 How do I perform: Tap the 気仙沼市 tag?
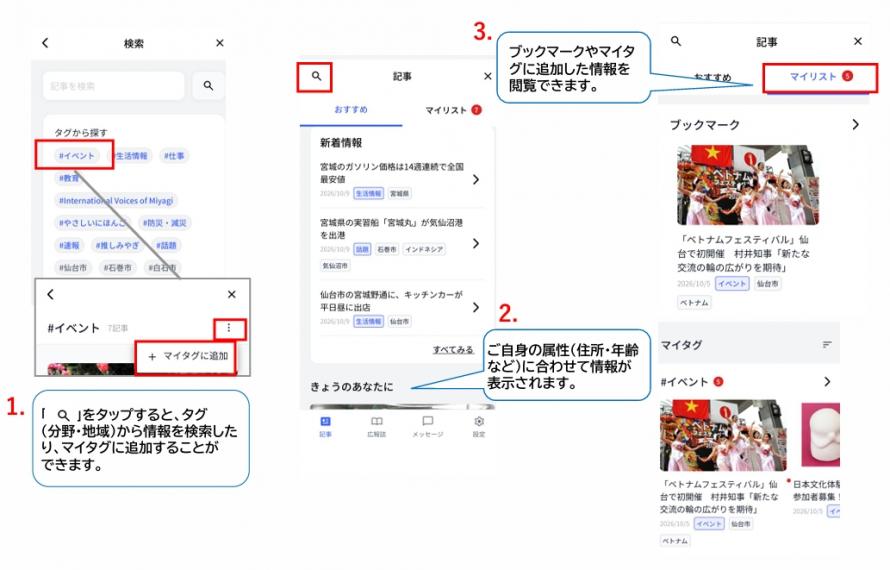click(335, 265)
